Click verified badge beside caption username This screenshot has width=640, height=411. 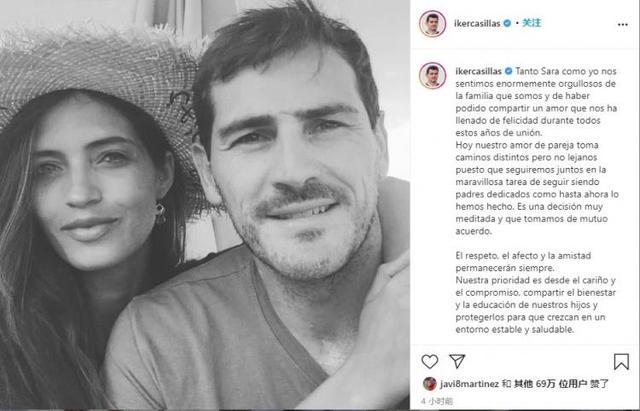click(x=508, y=71)
